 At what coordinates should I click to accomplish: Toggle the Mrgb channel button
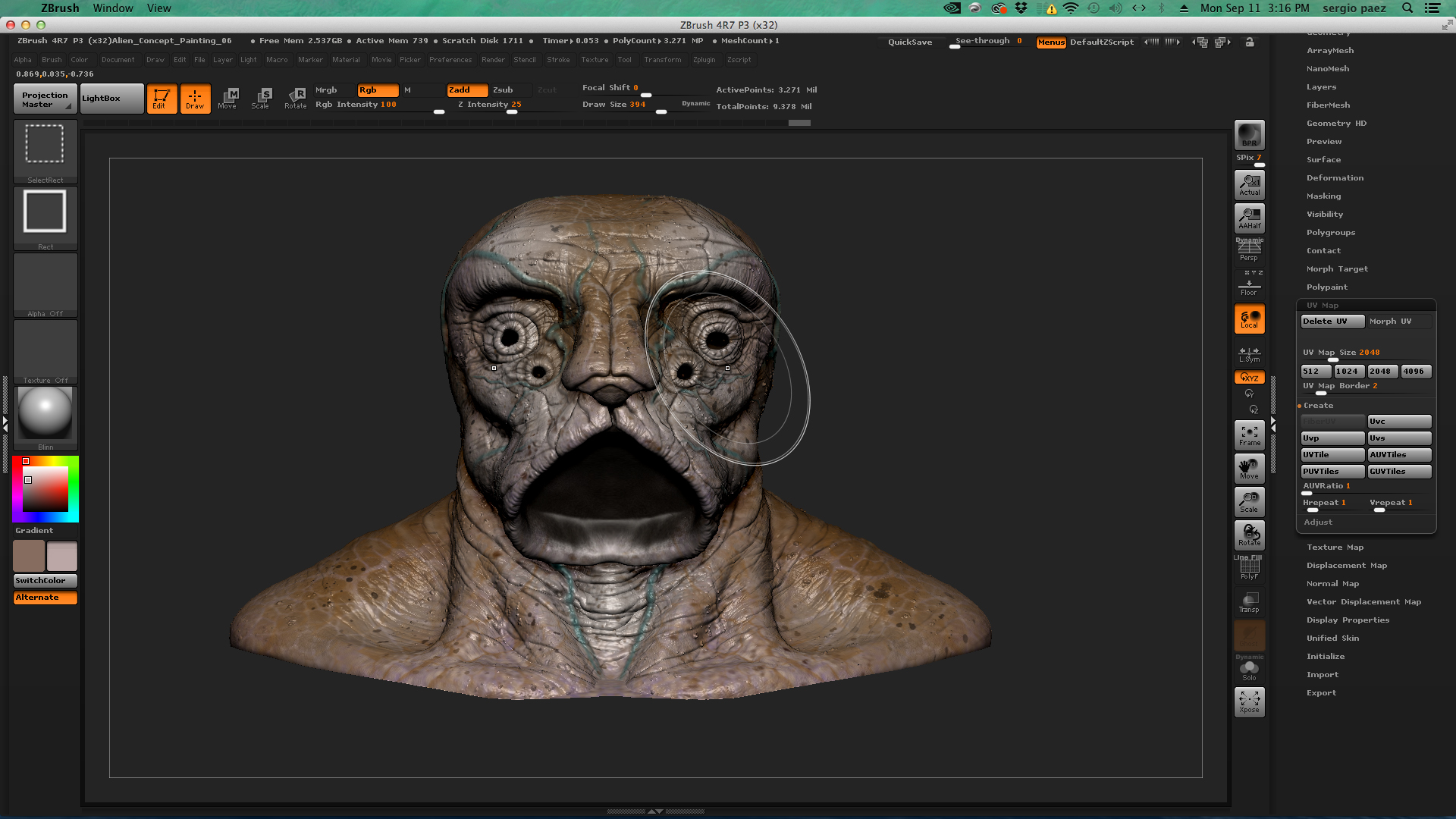[334, 90]
